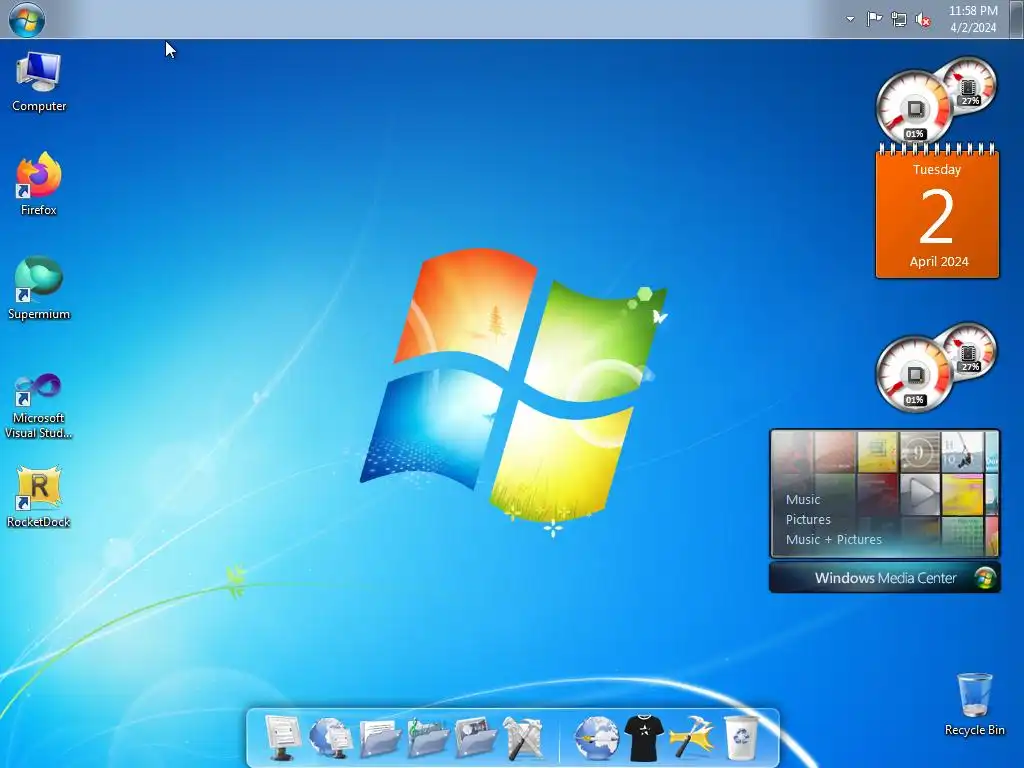Open the music folder dock icon
The width and height of the screenshot is (1024, 768).
coord(428,738)
